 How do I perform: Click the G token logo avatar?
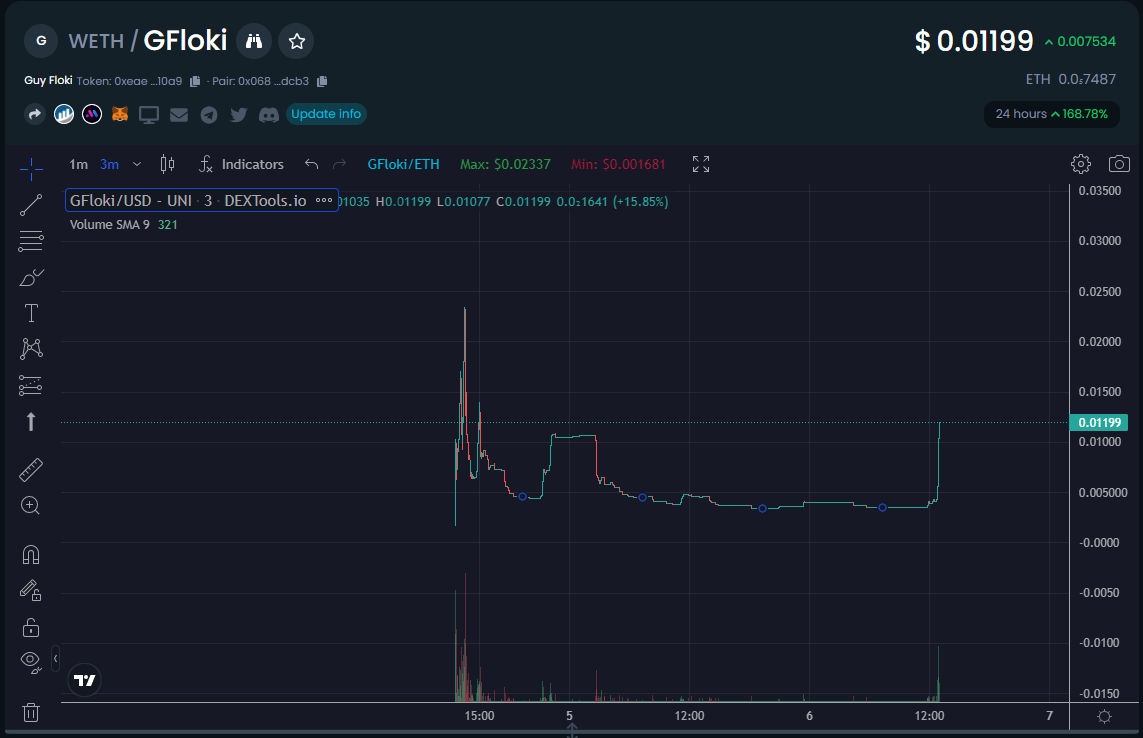tap(41, 41)
